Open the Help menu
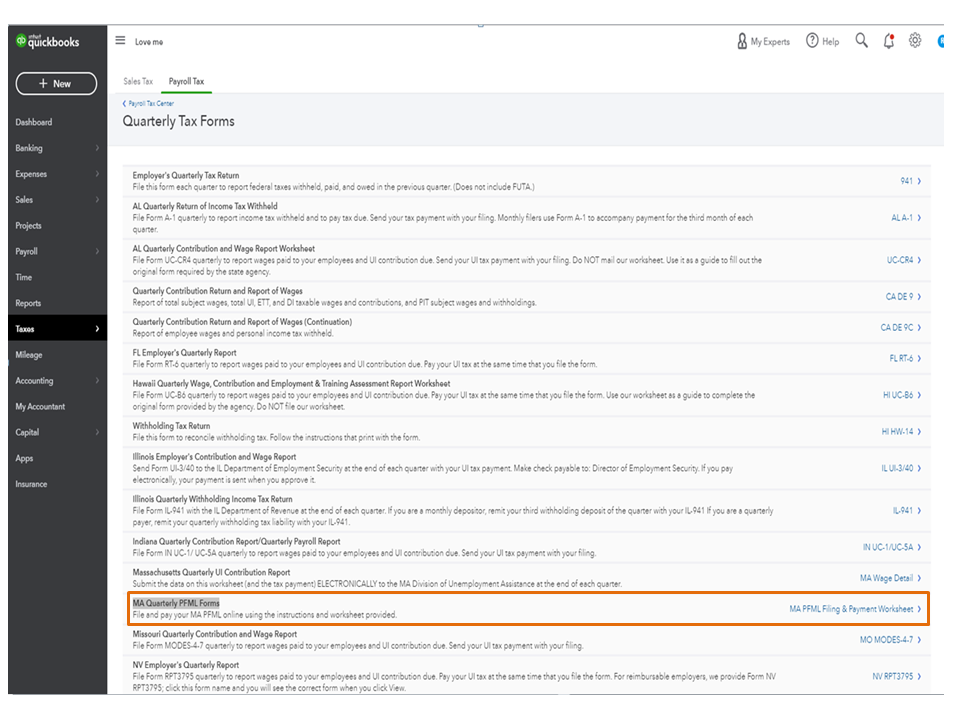Image resolution: width=960 pixels, height=720 pixels. [x=823, y=41]
